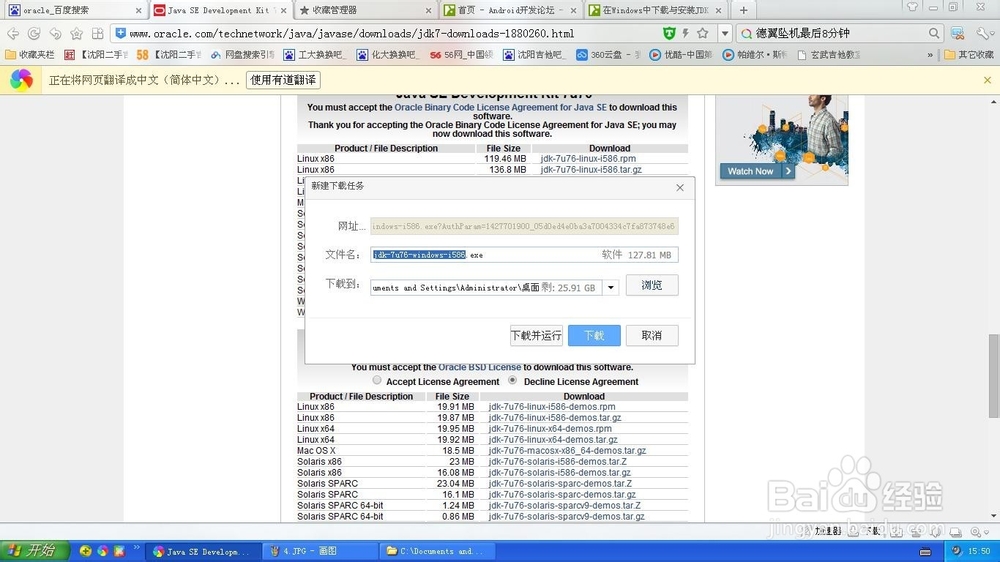Expand hidden bookmarks chevron
1000x562 pixels.
[930, 55]
